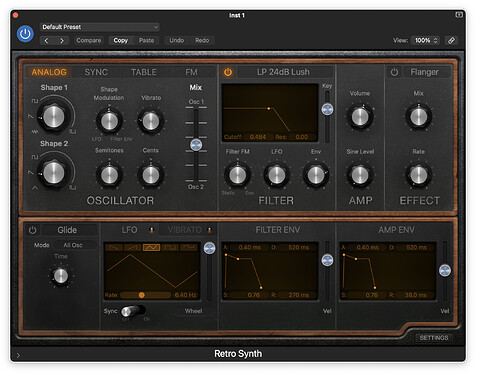Screen dimensions: 477x375
Task: Open the SETTINGS panel
Action: point(434,338)
